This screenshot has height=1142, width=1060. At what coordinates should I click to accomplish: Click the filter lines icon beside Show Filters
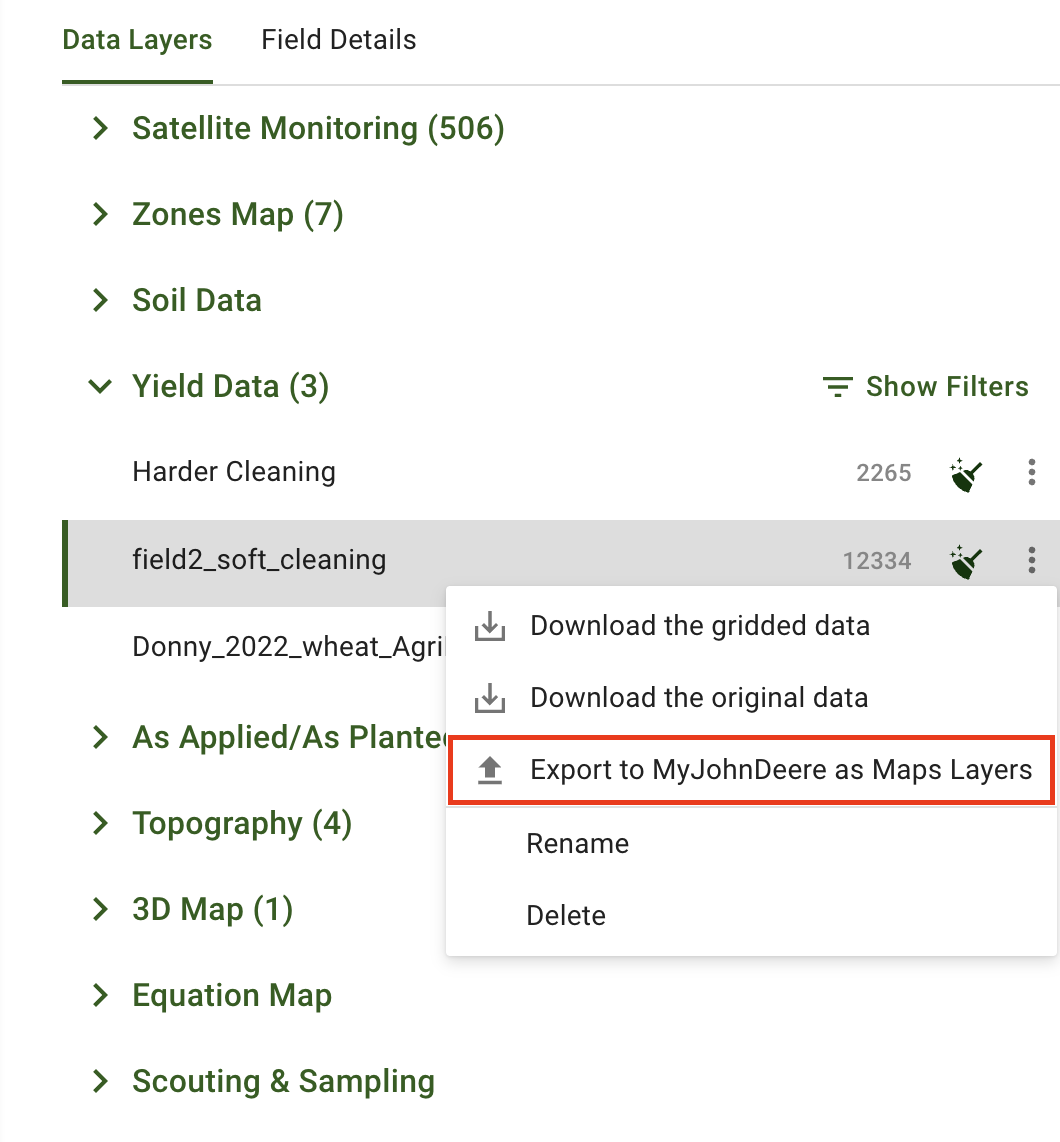pos(837,387)
